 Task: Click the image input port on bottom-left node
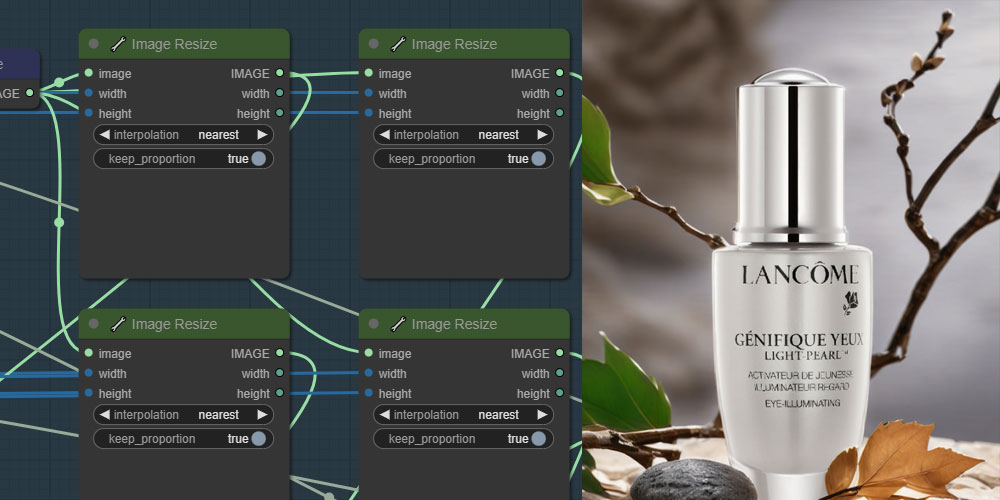(x=89, y=353)
